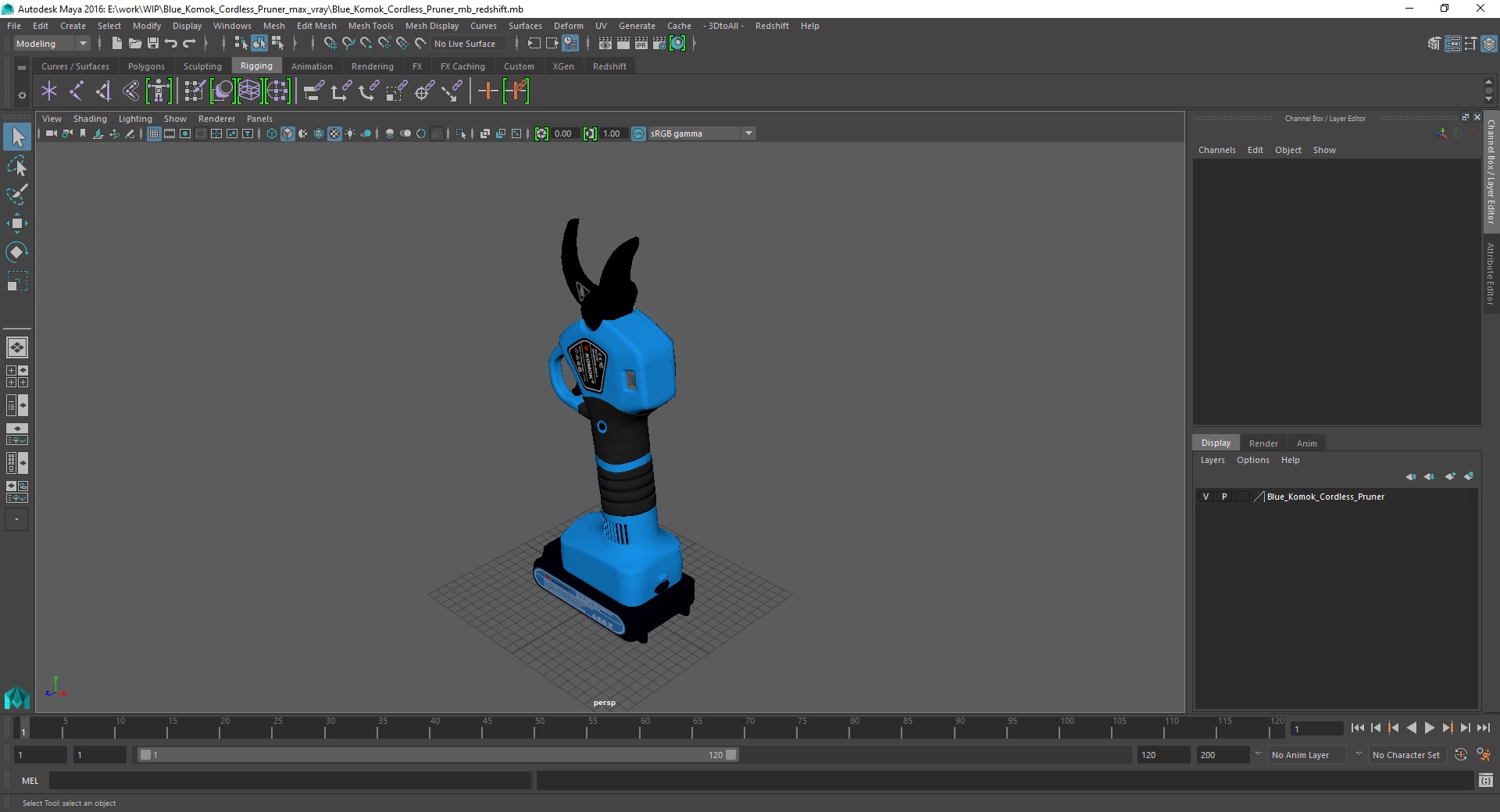Open the shelf tab selector menu

tap(22, 67)
